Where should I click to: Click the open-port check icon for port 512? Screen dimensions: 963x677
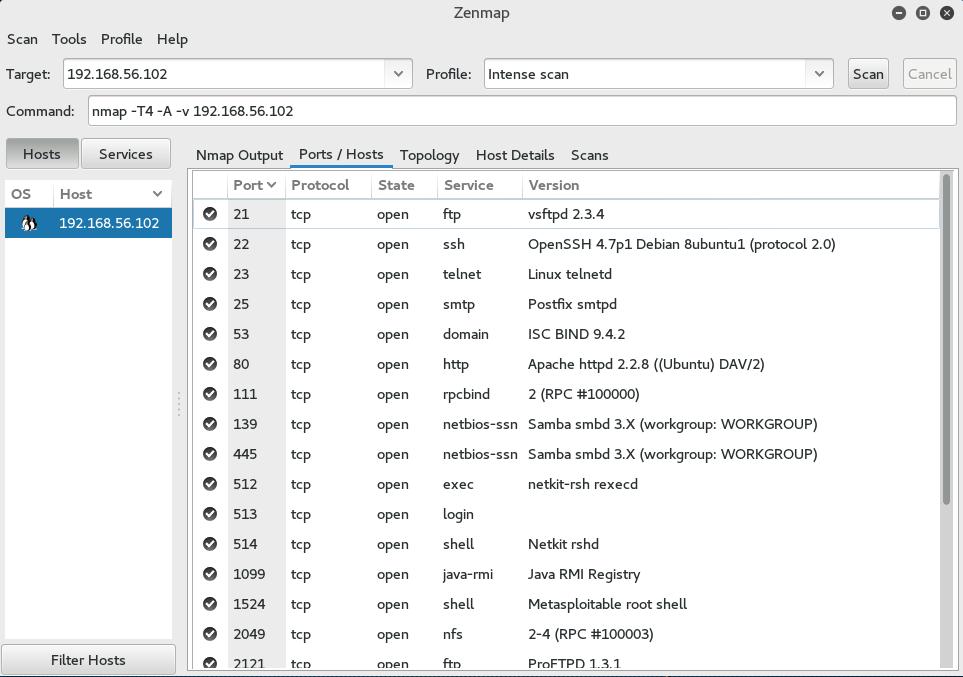[210, 484]
